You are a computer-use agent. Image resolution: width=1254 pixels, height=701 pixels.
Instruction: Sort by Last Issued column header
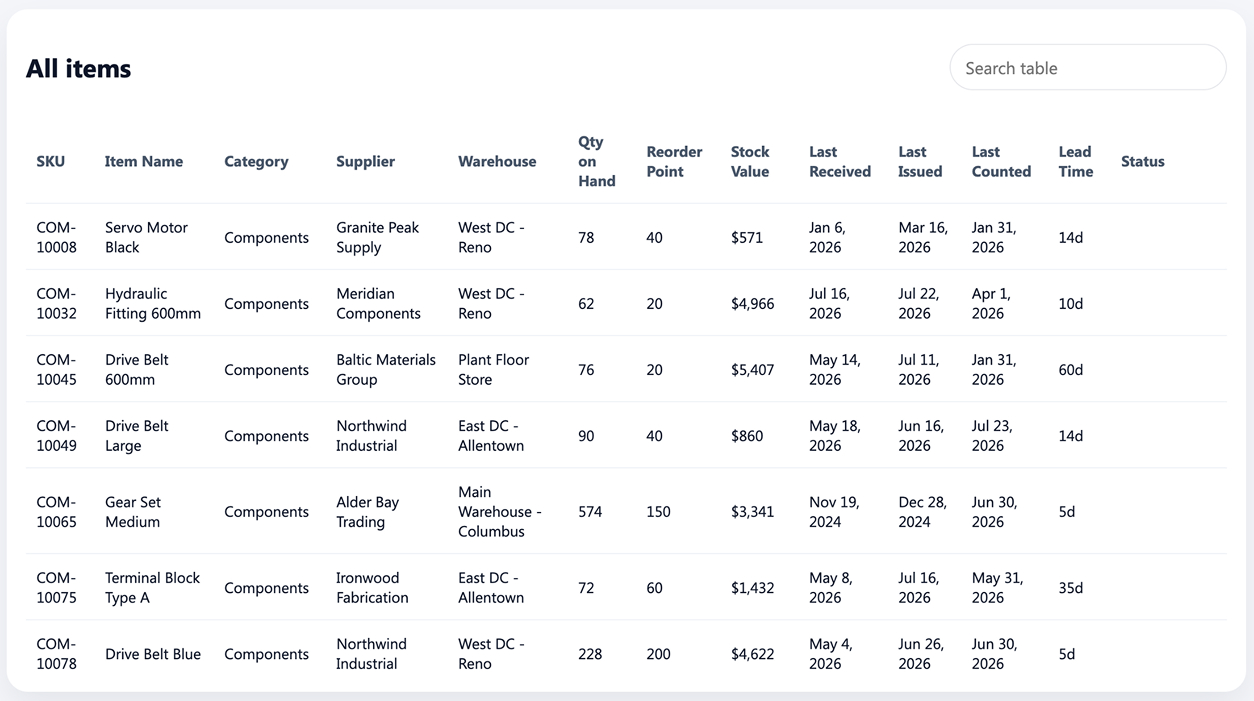[920, 161]
